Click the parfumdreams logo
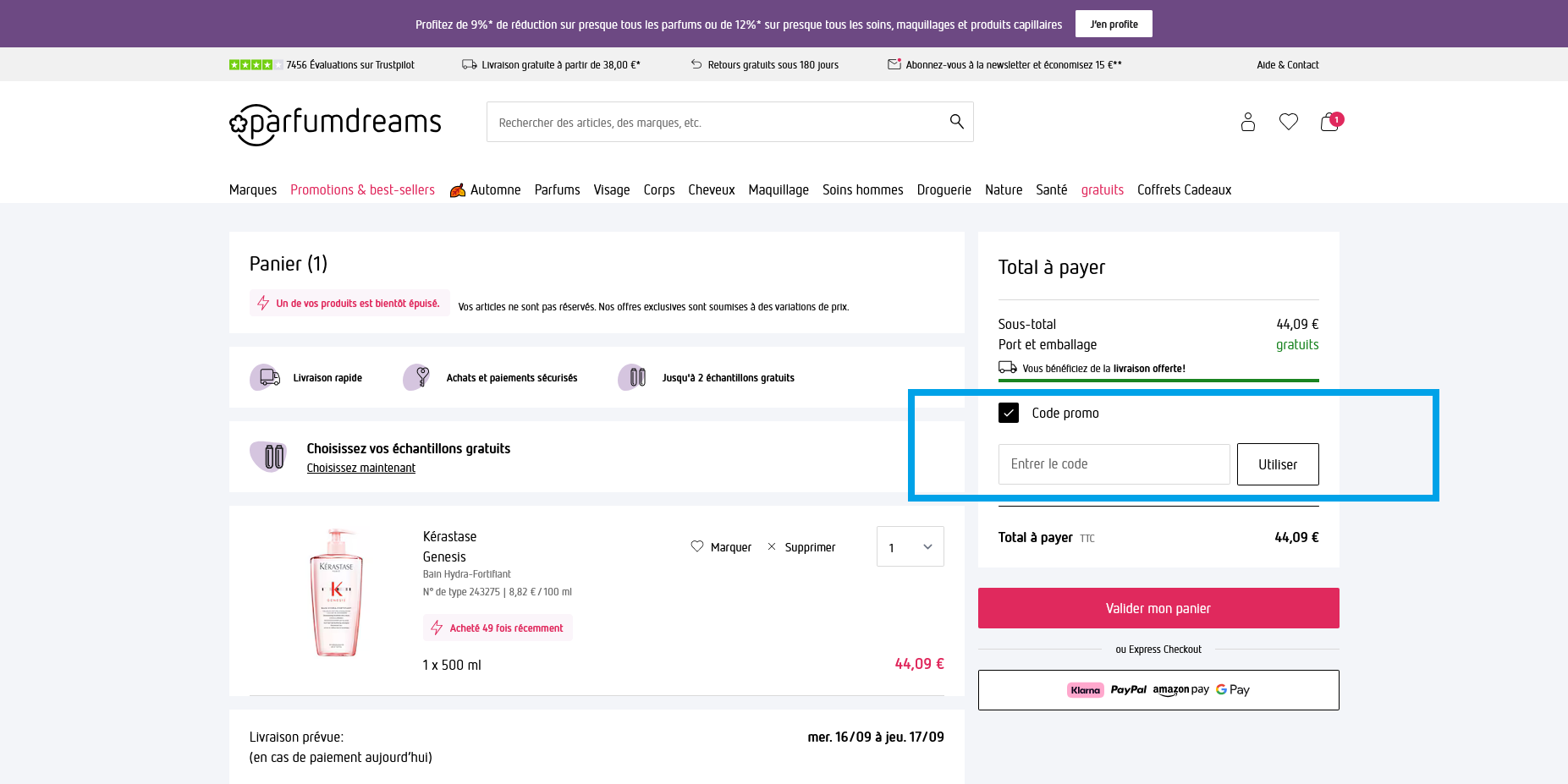Image resolution: width=1568 pixels, height=784 pixels. (x=335, y=124)
